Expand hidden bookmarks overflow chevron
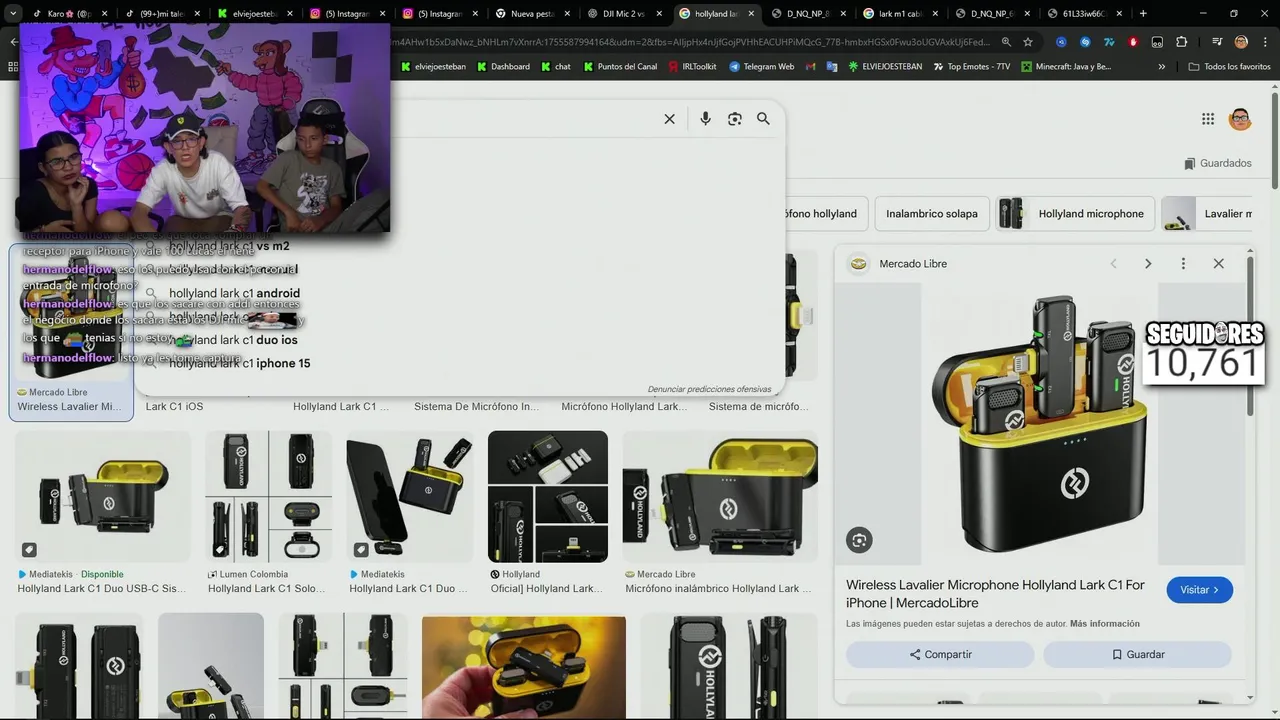1280x720 pixels. point(1162,67)
